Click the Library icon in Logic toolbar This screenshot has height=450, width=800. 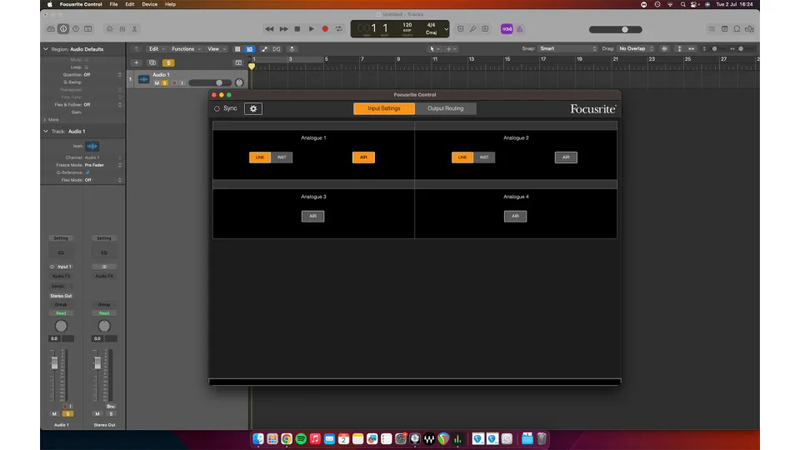click(x=51, y=29)
